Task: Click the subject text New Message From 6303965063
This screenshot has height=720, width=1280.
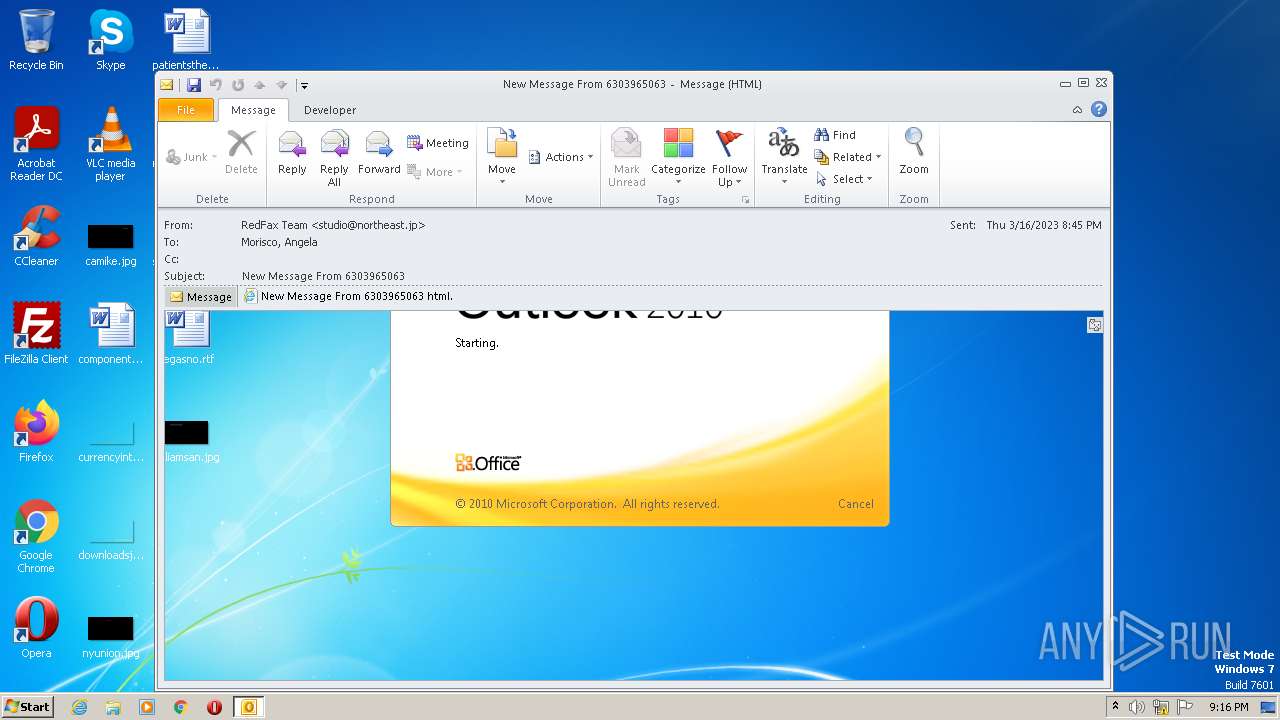Action: (323, 276)
